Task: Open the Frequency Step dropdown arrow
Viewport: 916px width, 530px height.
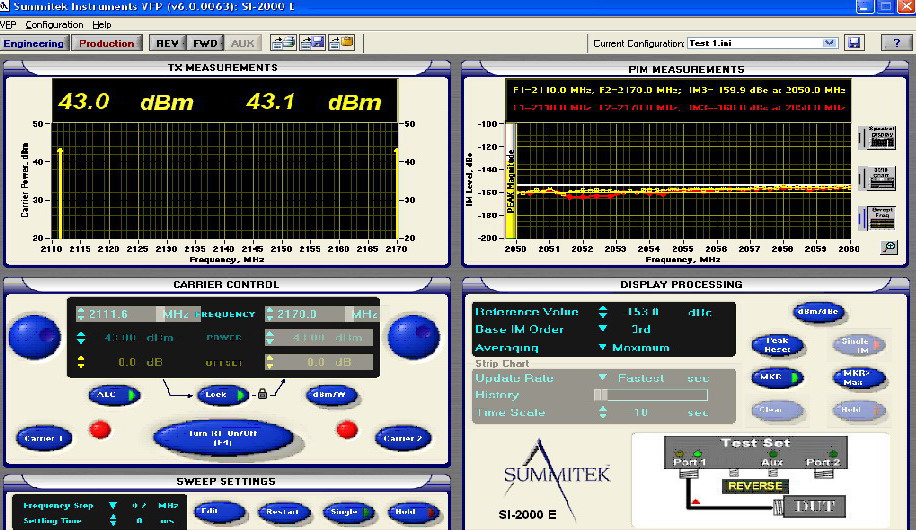Action: (x=113, y=505)
